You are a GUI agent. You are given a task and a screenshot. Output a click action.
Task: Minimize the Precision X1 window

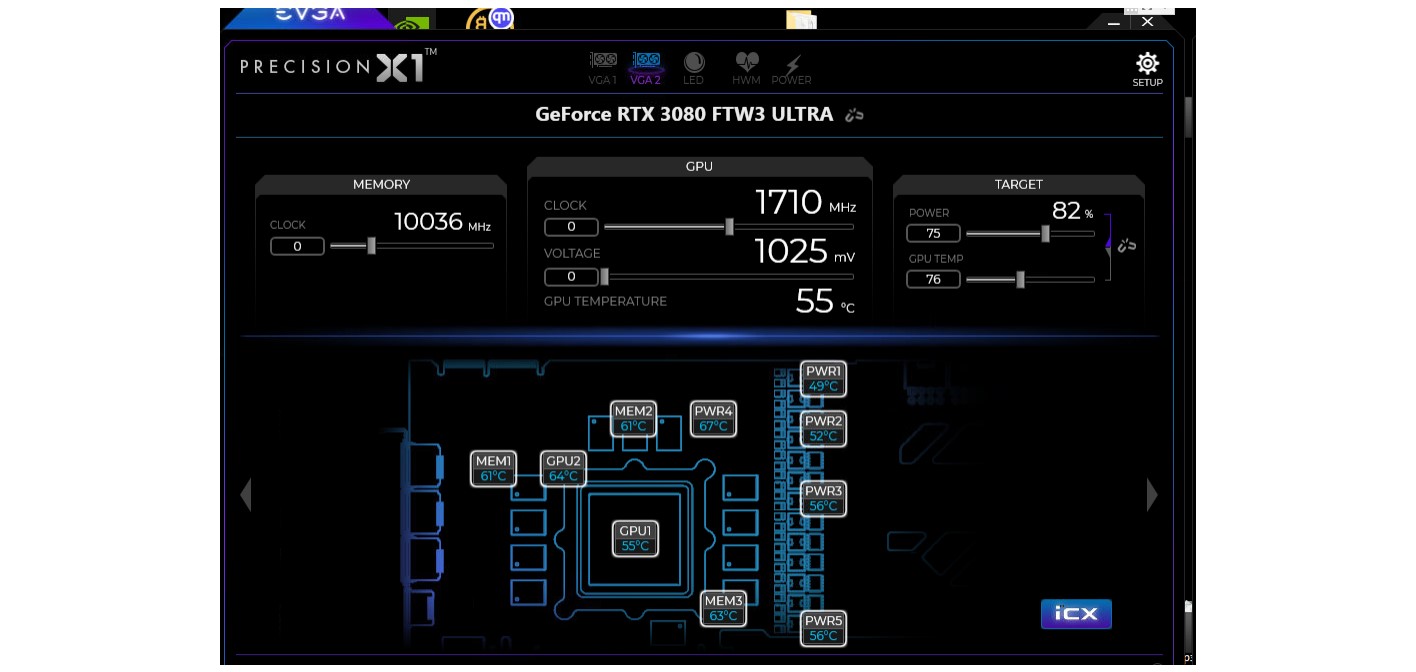[x=1115, y=21]
